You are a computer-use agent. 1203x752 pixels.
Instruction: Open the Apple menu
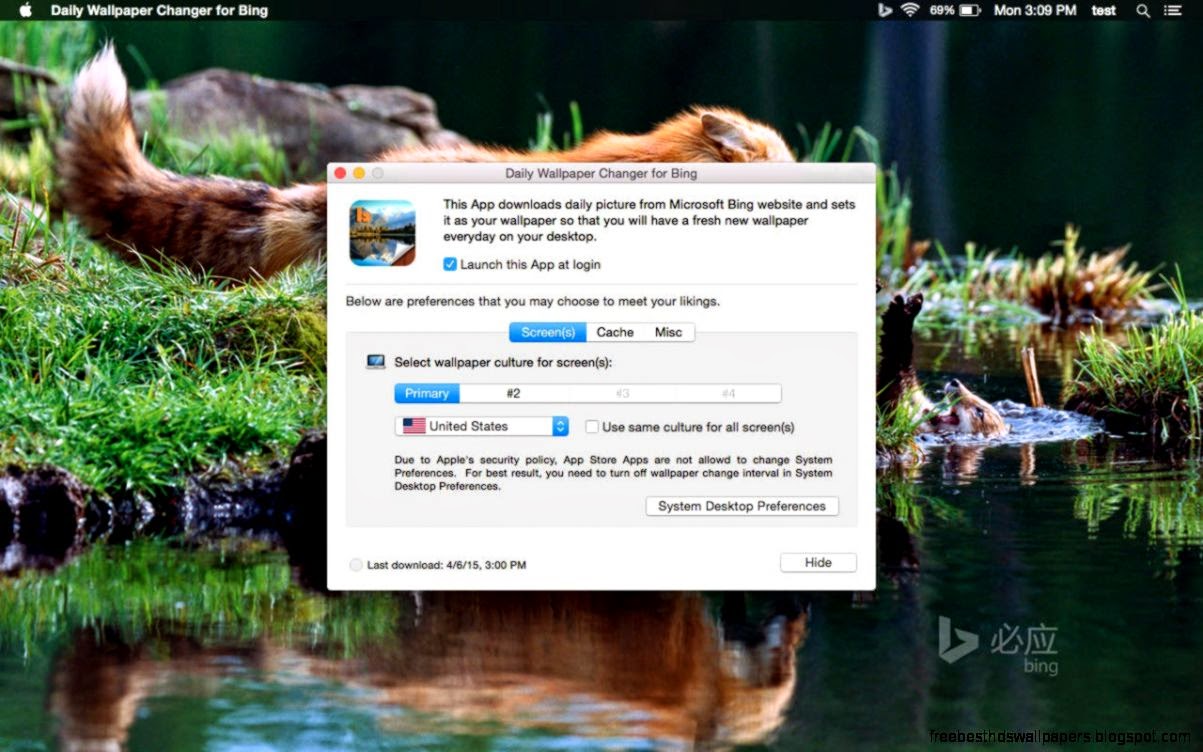tap(25, 10)
